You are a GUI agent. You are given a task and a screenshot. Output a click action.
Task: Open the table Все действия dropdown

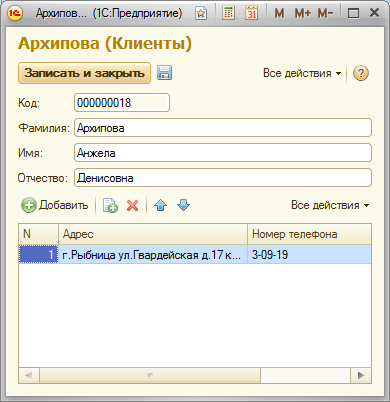coord(330,205)
